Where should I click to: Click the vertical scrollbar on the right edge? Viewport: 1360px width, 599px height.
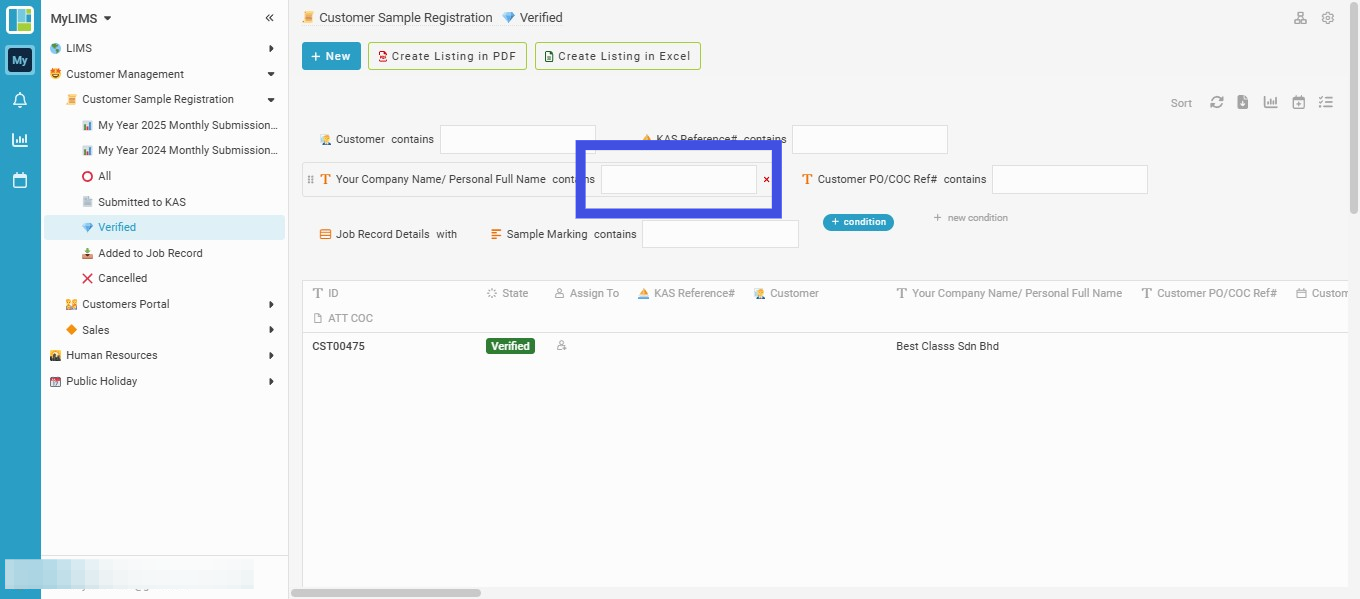(x=1355, y=106)
